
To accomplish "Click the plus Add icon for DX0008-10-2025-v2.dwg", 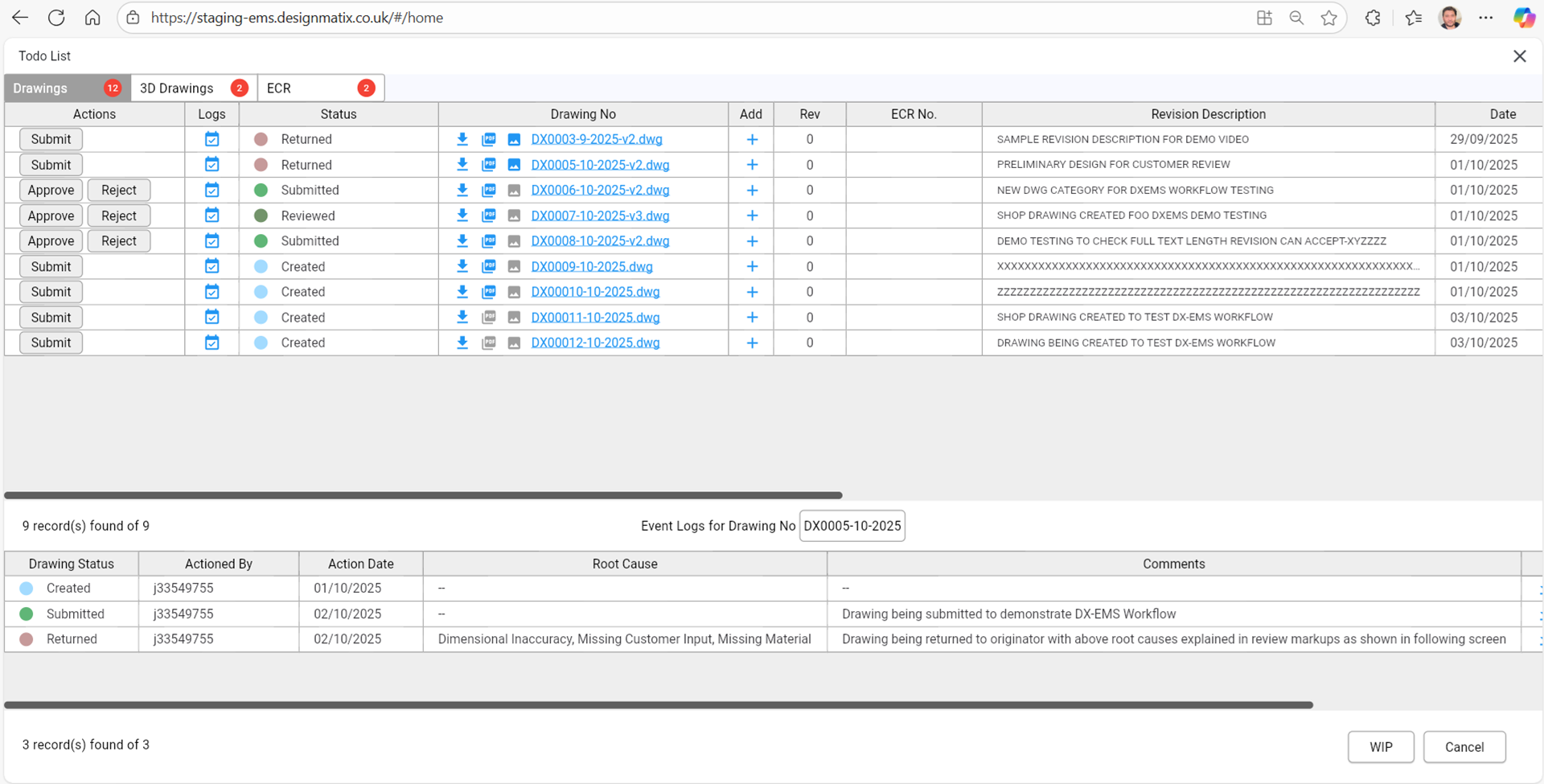I will (752, 241).
